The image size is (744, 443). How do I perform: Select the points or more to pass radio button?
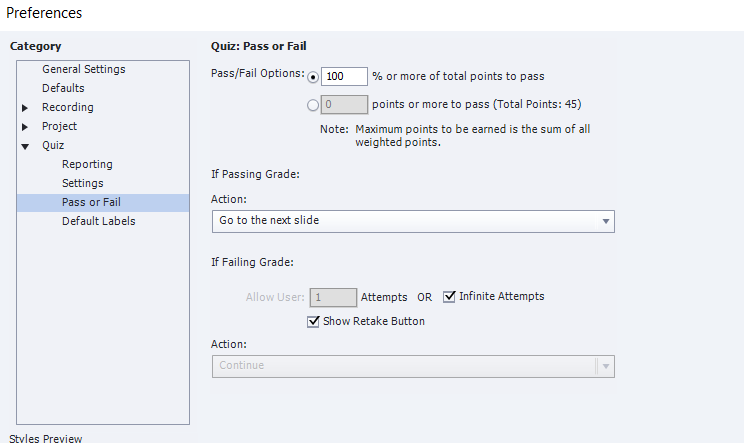(x=313, y=105)
